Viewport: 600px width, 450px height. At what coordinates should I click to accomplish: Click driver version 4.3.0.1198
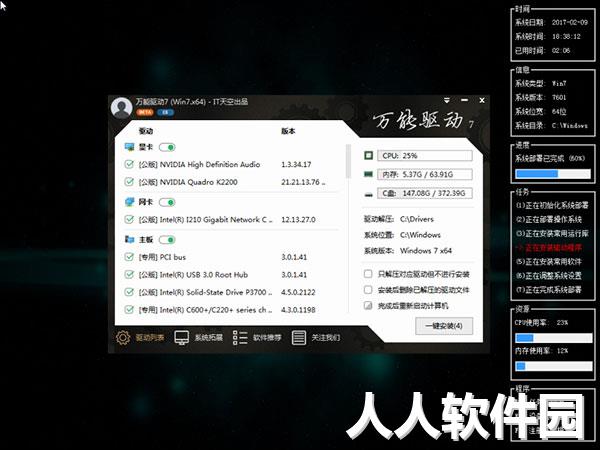298,310
